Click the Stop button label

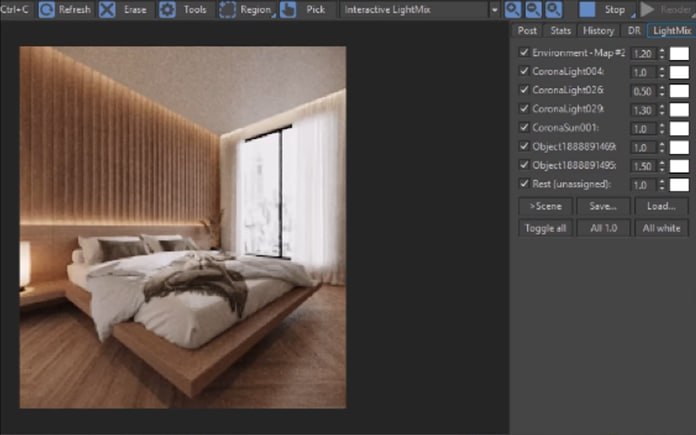point(615,9)
